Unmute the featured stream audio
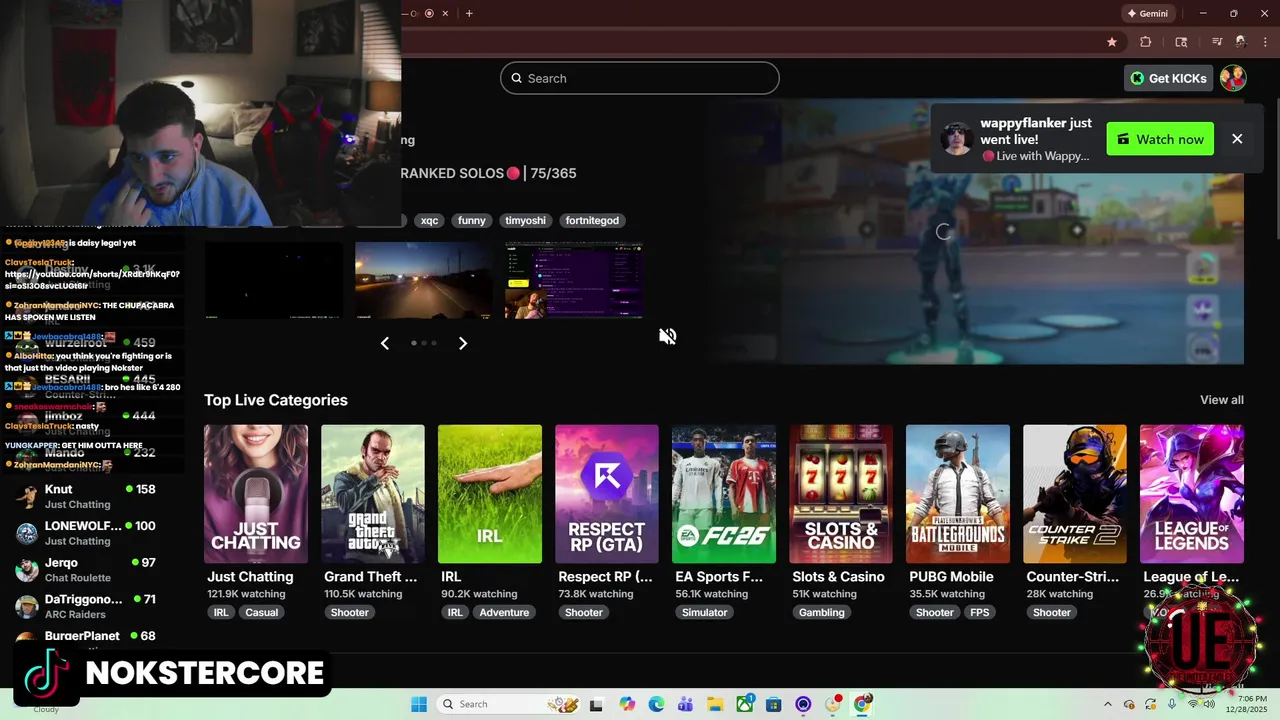The width and height of the screenshot is (1280, 720). (x=668, y=336)
